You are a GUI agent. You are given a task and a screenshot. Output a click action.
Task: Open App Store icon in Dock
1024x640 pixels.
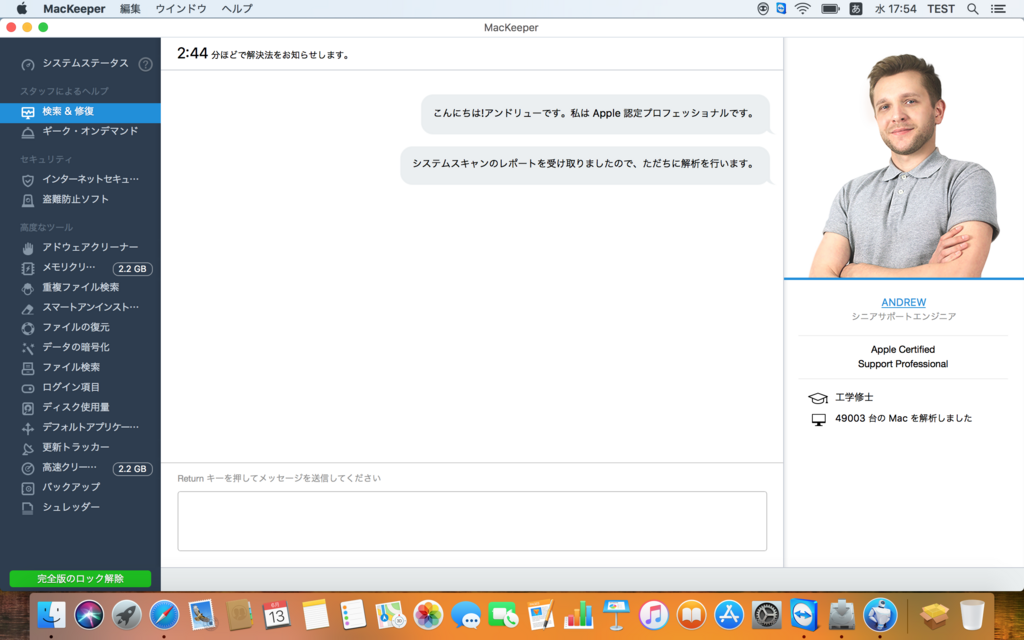tap(729, 615)
